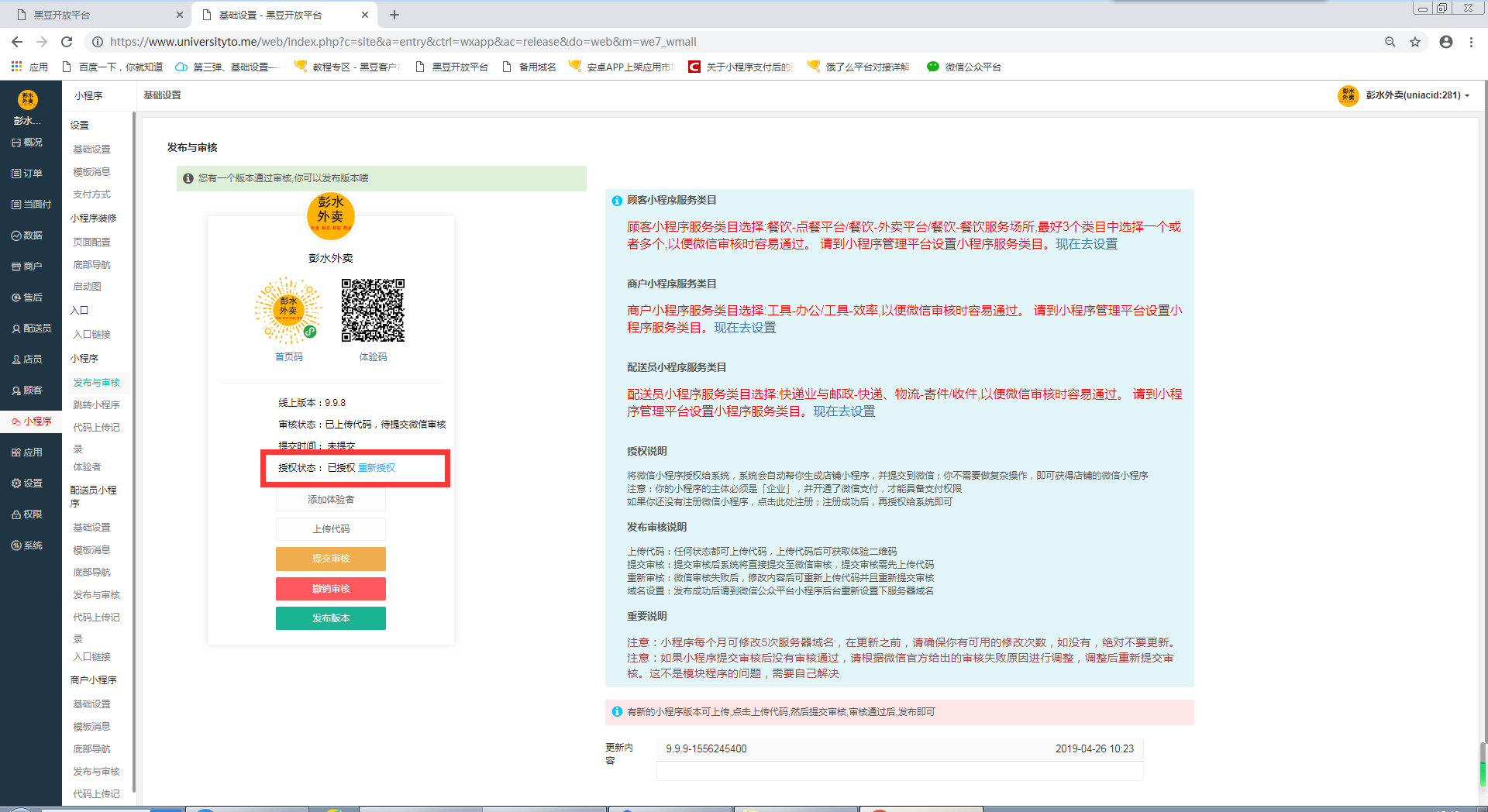This screenshot has width=1488, height=812.
Task: Open the 权限 permissions sidebar item
Action: 28,514
